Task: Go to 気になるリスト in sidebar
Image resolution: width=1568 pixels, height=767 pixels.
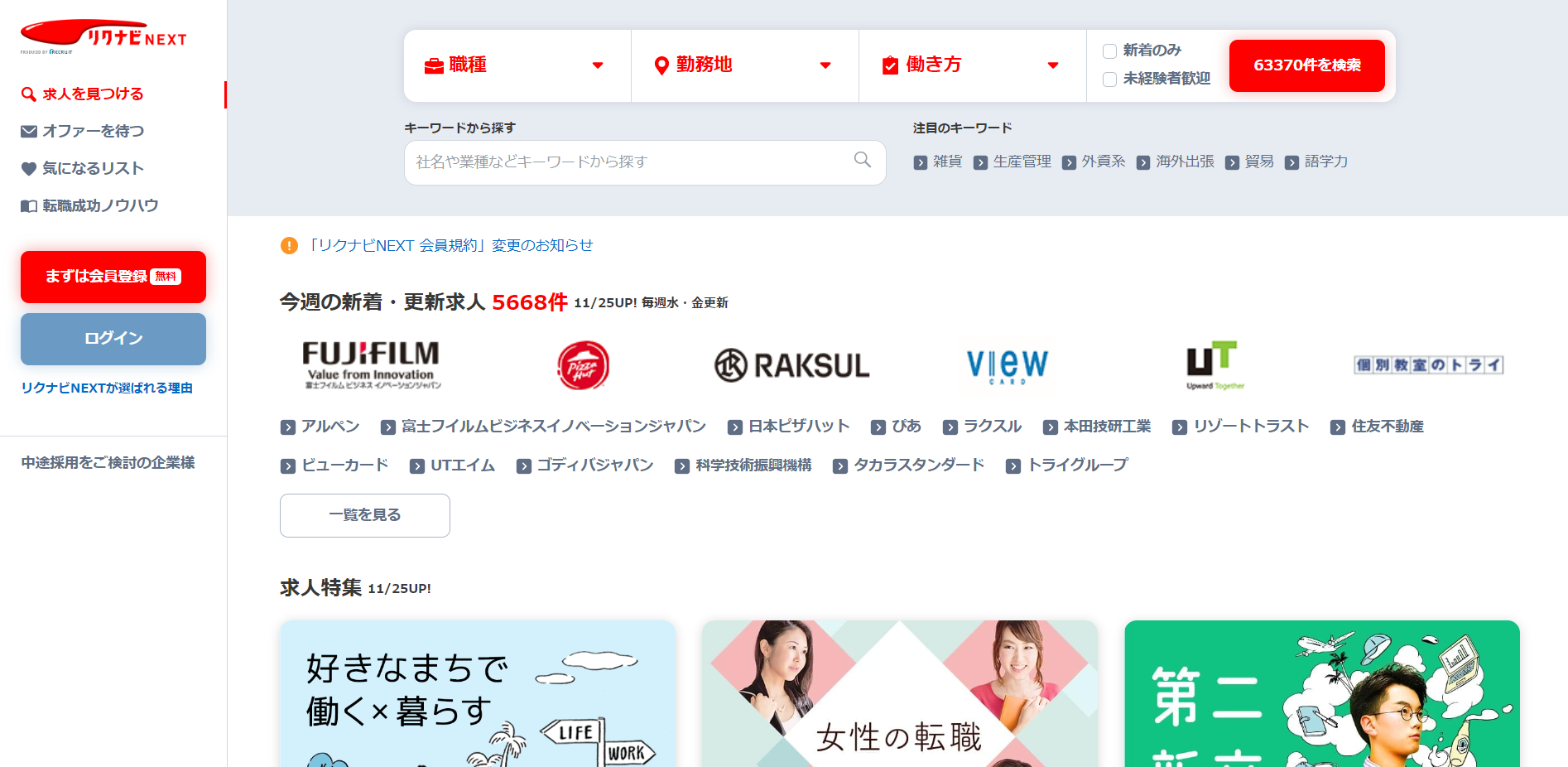Action: 93,168
